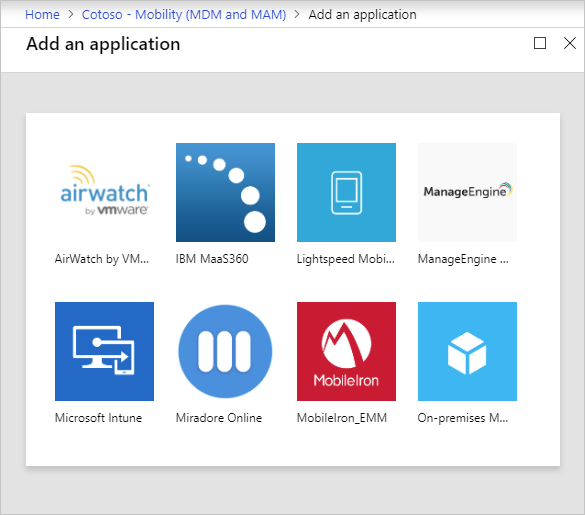Image resolution: width=585 pixels, height=515 pixels.
Task: Open the Microsoft Intune app icon
Action: (x=104, y=351)
